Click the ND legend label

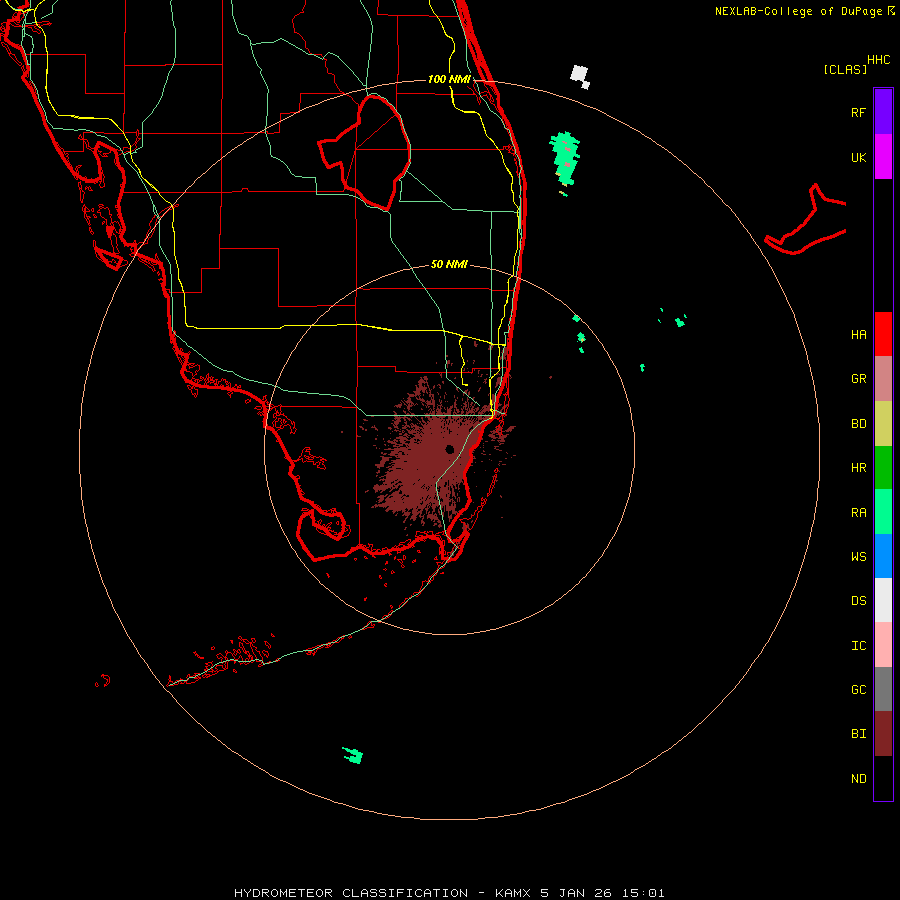tap(858, 779)
